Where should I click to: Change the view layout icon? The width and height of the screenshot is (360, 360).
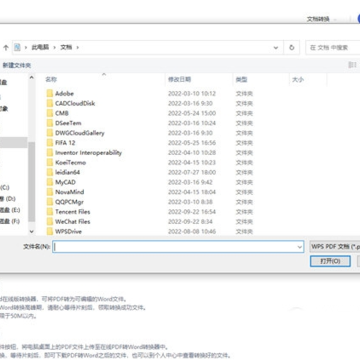[353, 65]
